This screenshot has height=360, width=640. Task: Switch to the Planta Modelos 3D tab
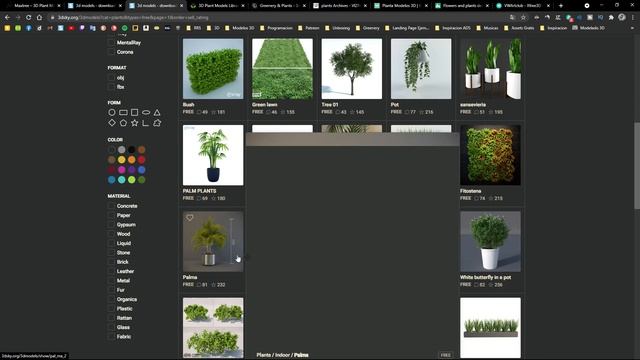coord(401,6)
